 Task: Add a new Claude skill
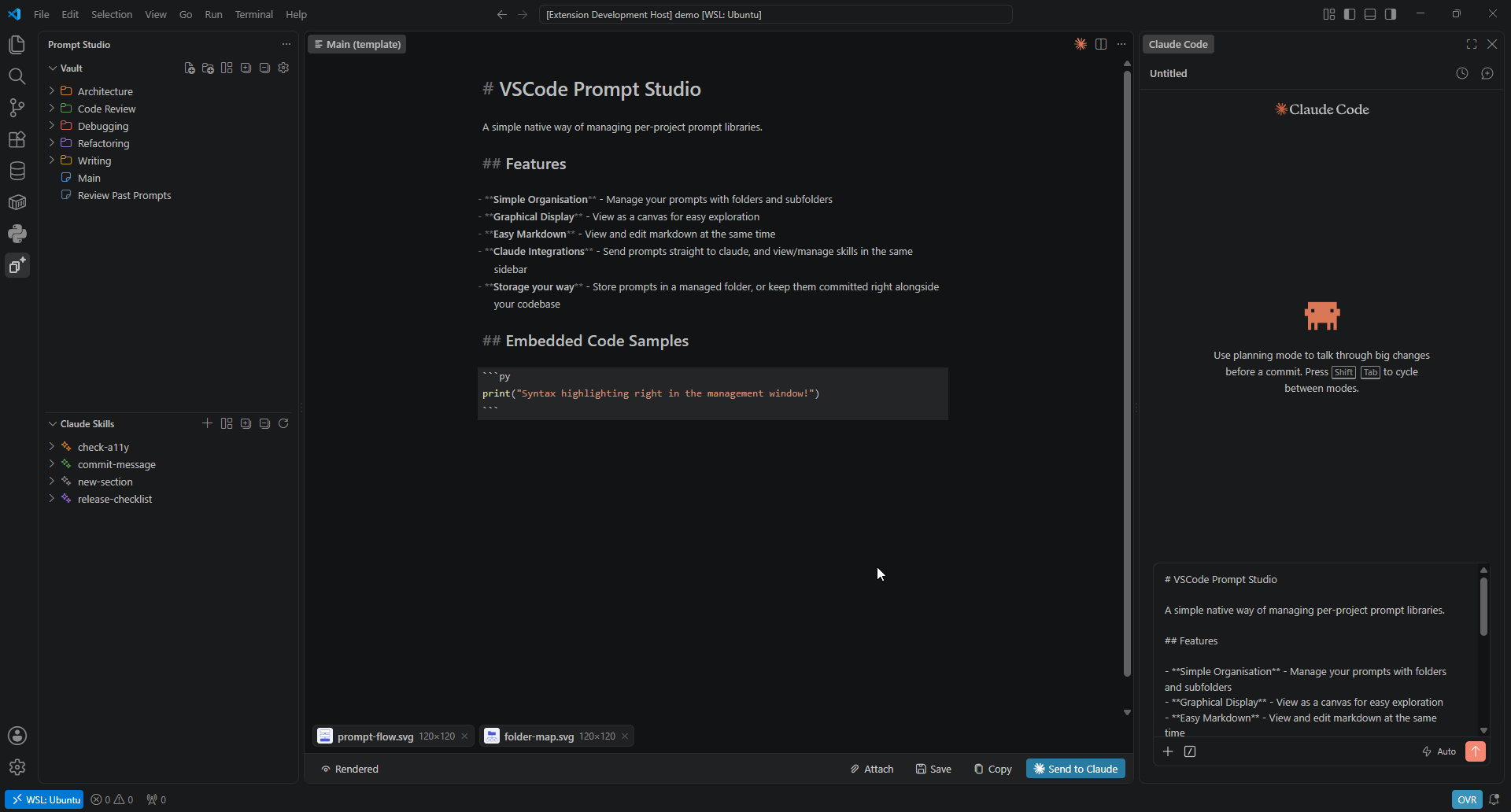point(208,423)
